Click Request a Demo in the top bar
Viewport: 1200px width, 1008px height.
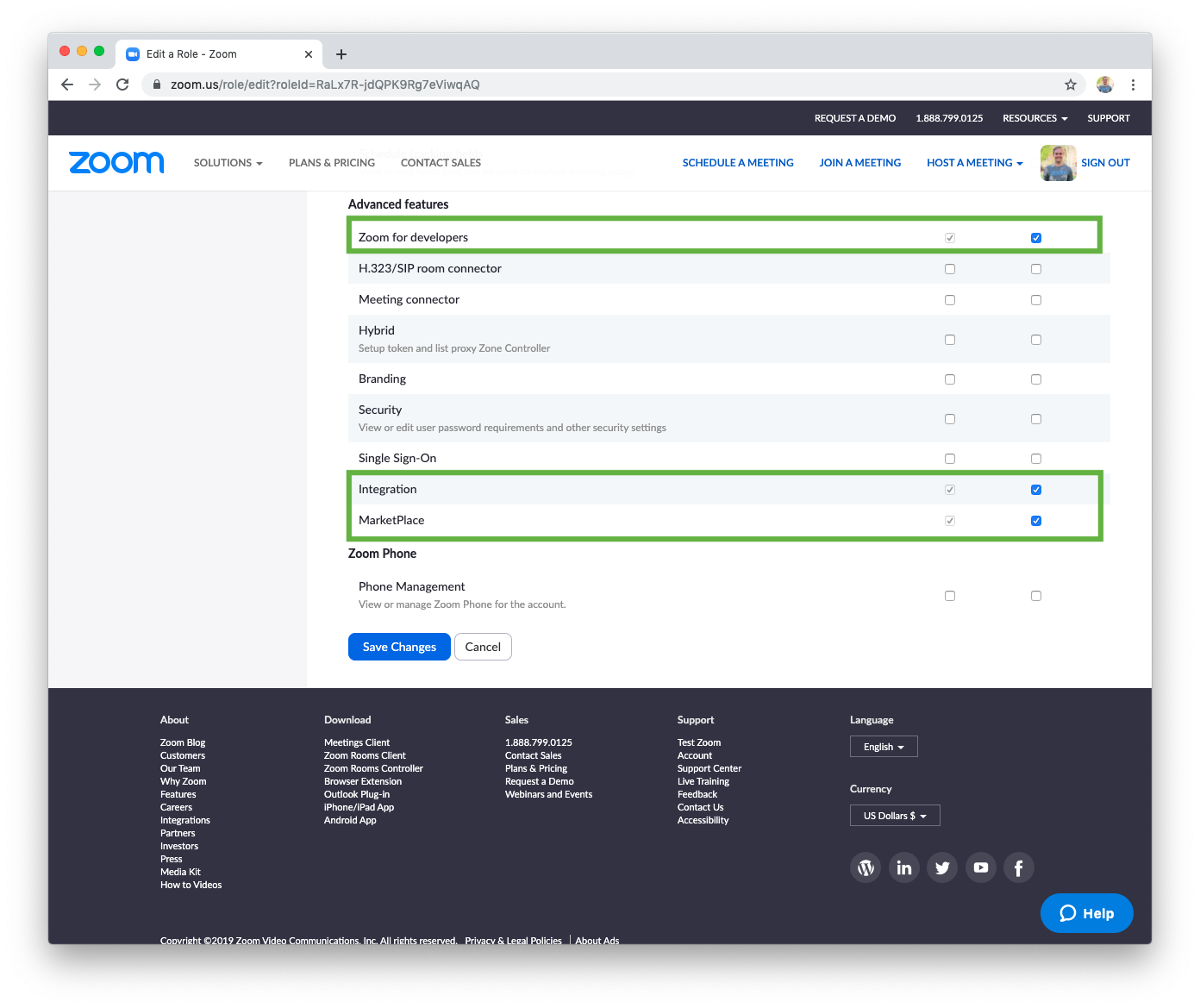coord(855,118)
